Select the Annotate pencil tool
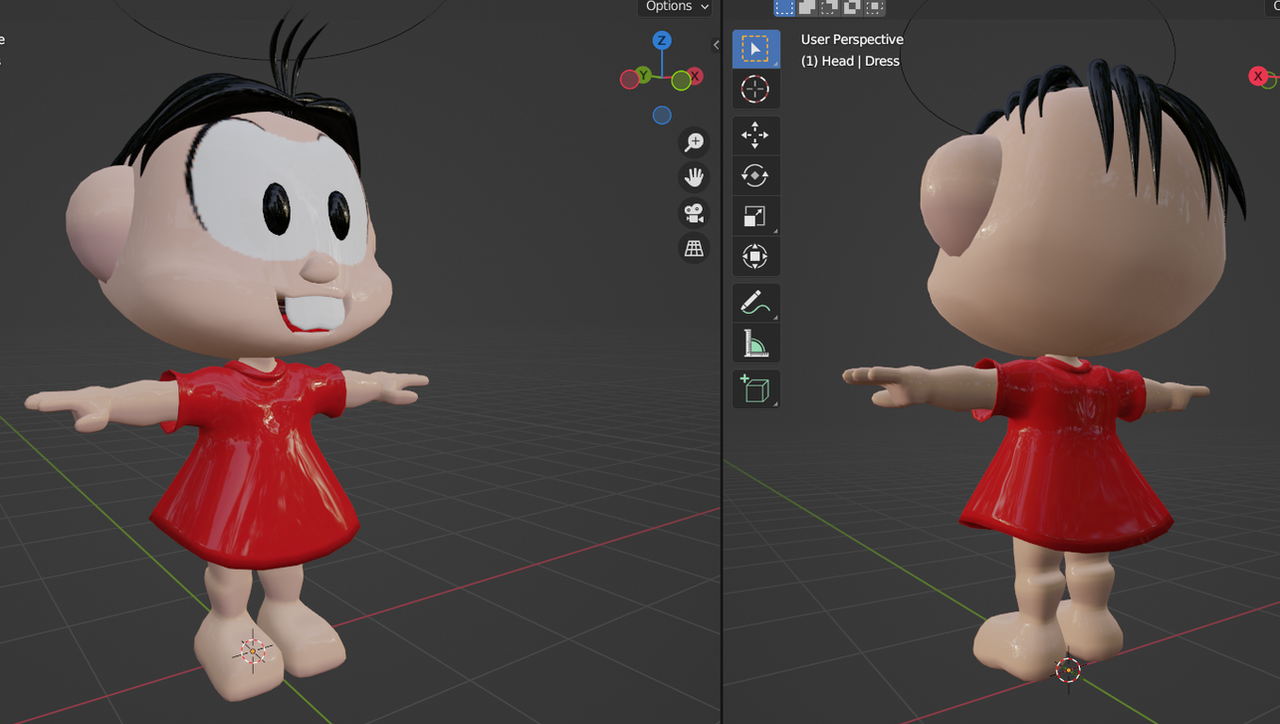The width and height of the screenshot is (1280, 724). [755, 302]
